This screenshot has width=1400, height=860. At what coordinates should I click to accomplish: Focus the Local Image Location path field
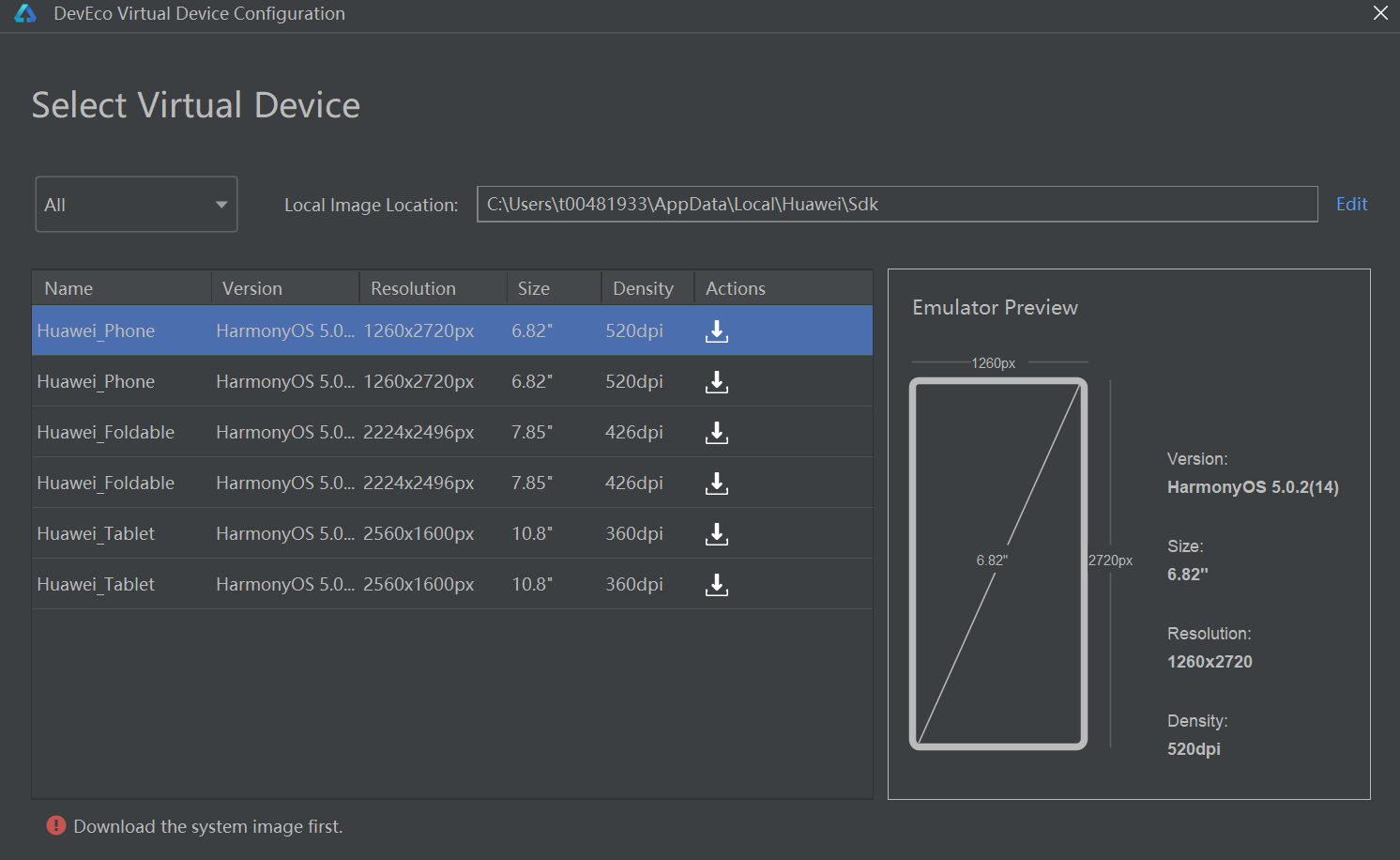click(x=897, y=204)
